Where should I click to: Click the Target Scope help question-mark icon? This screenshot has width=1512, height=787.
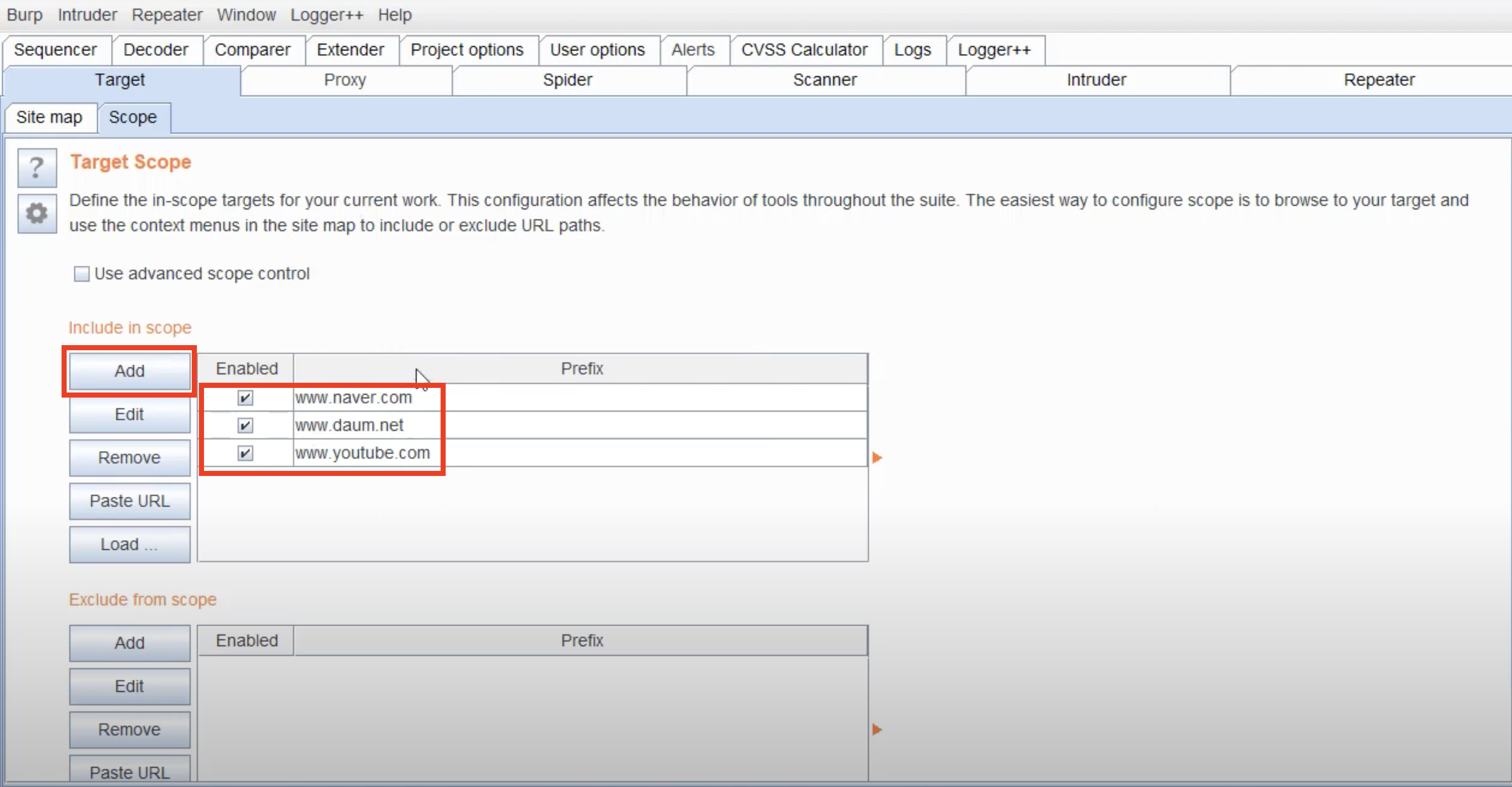pyautogui.click(x=37, y=168)
